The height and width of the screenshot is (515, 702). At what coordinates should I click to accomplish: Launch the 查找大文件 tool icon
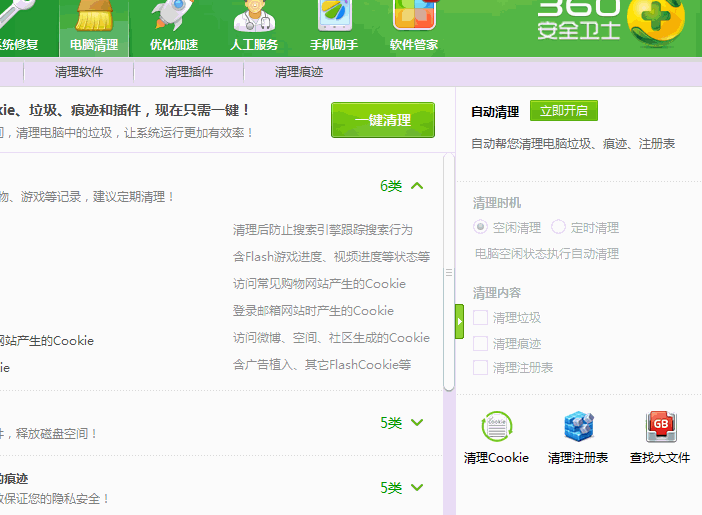[660, 427]
